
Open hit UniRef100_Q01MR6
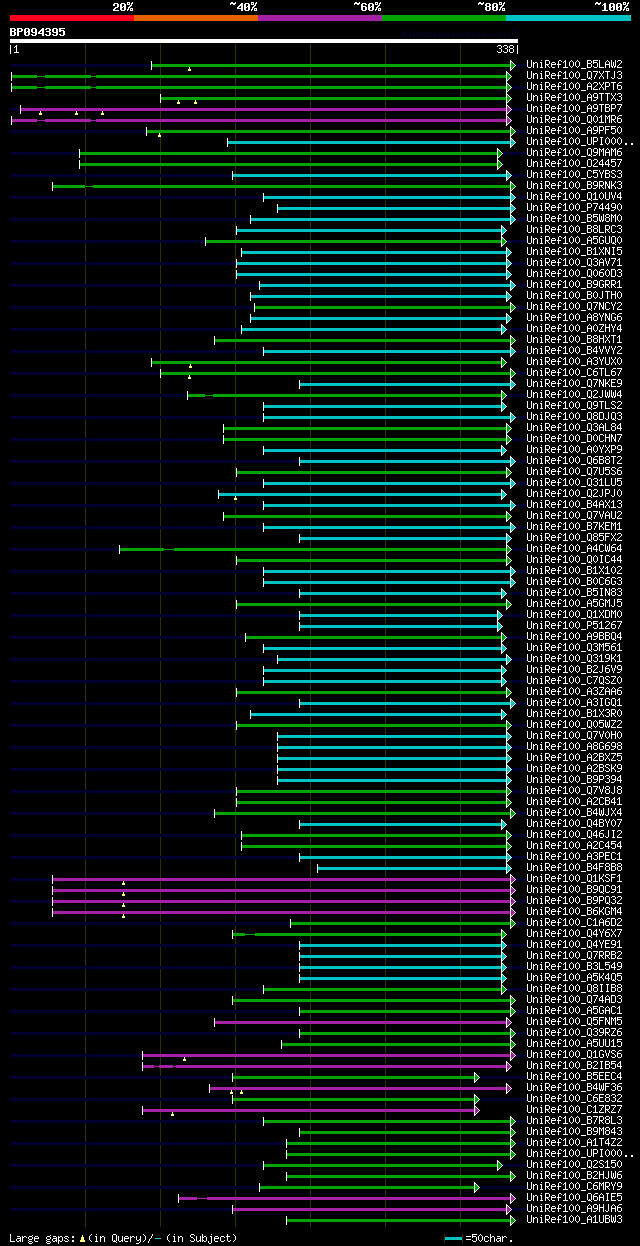click(x=574, y=120)
